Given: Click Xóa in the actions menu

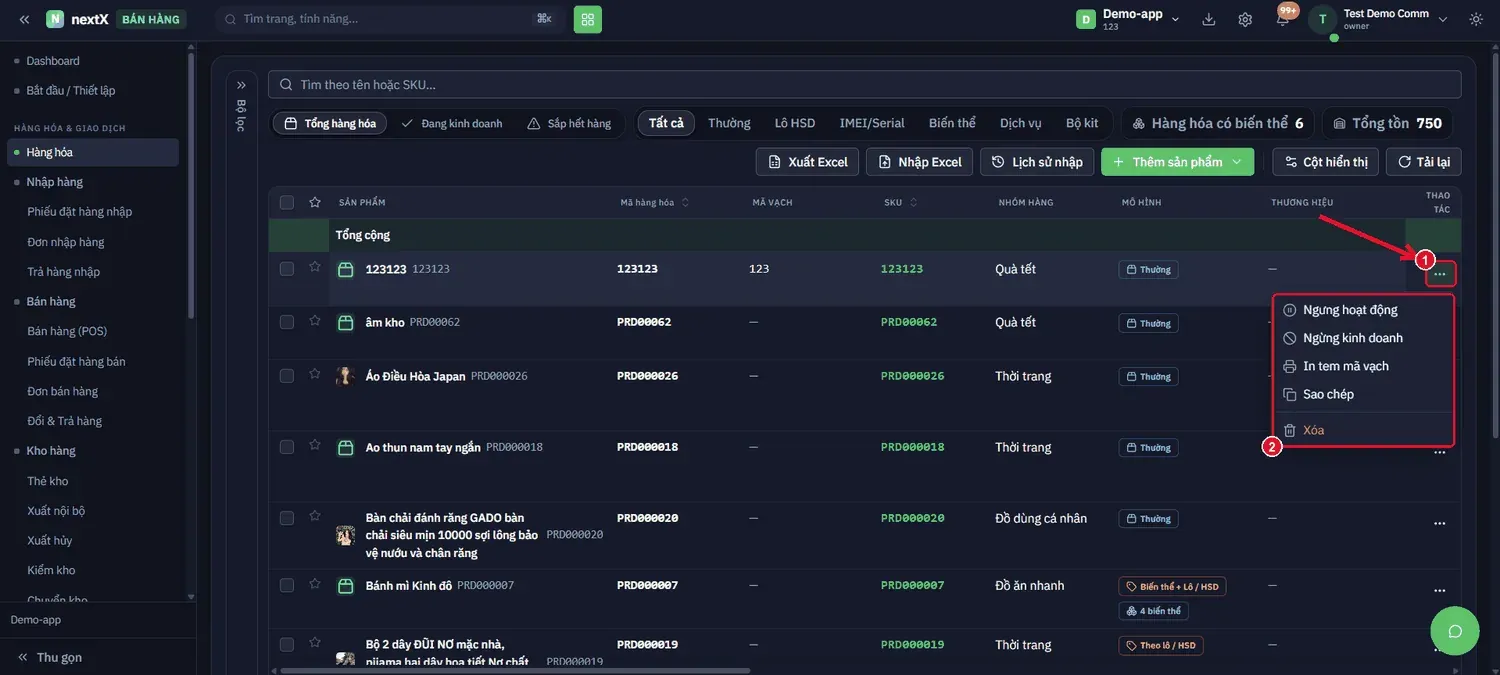Looking at the screenshot, I should tap(1364, 430).
